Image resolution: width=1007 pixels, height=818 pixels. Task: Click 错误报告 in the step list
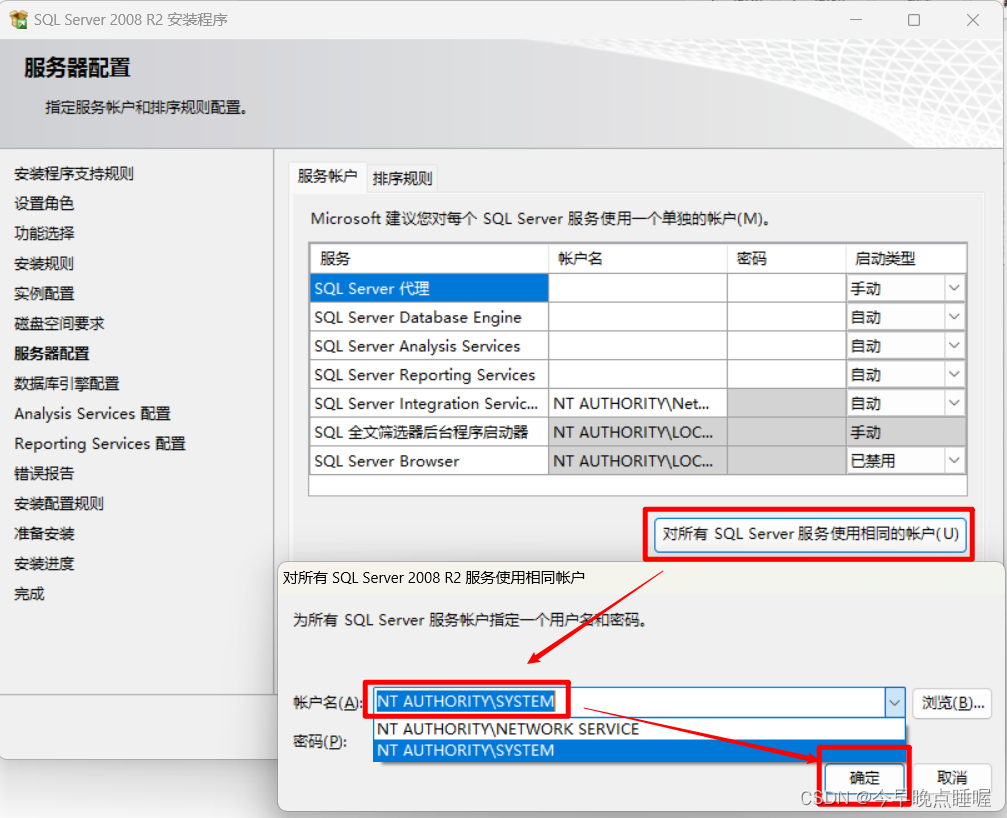pos(44,474)
